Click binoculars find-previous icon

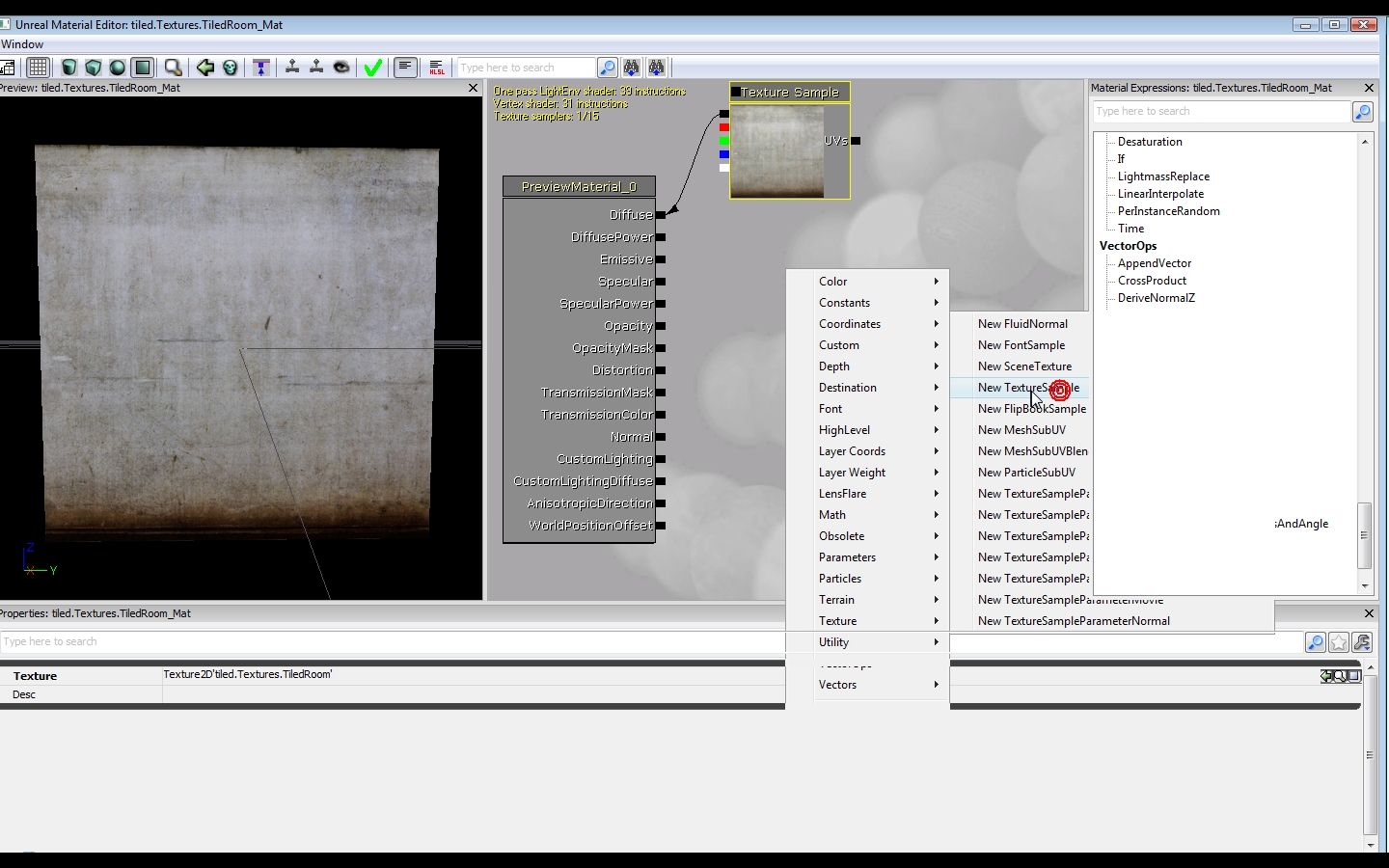point(657,68)
